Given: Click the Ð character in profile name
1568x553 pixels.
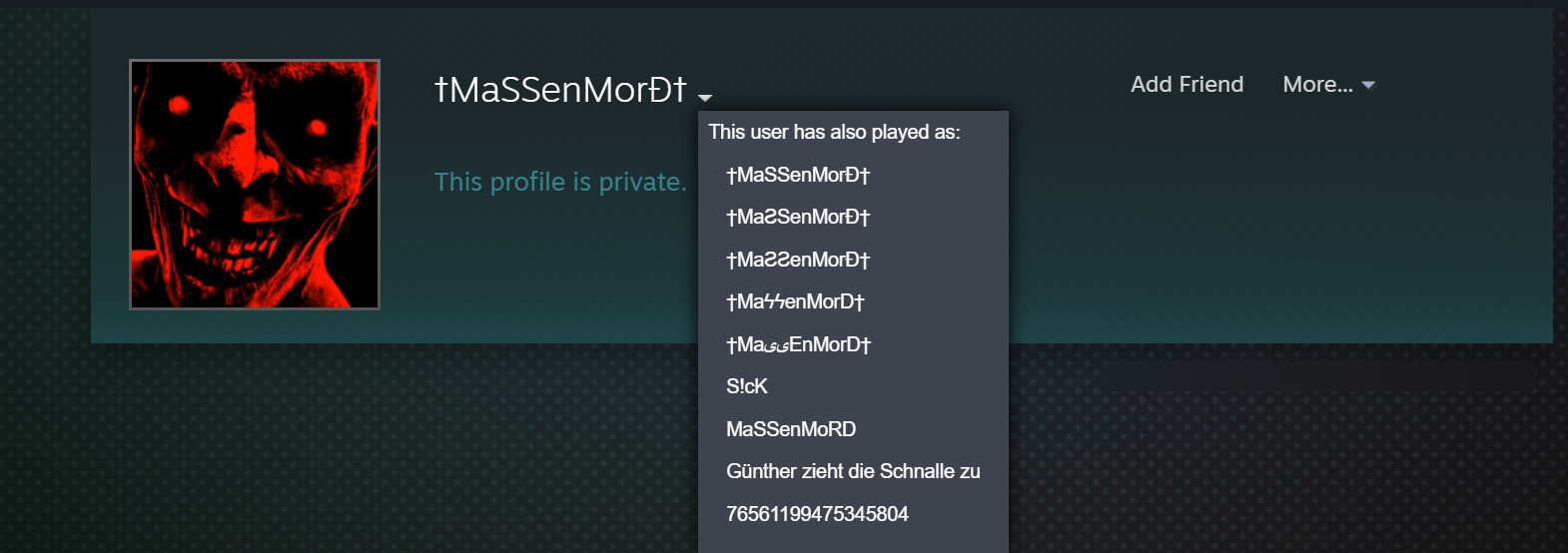Looking at the screenshot, I should [661, 90].
